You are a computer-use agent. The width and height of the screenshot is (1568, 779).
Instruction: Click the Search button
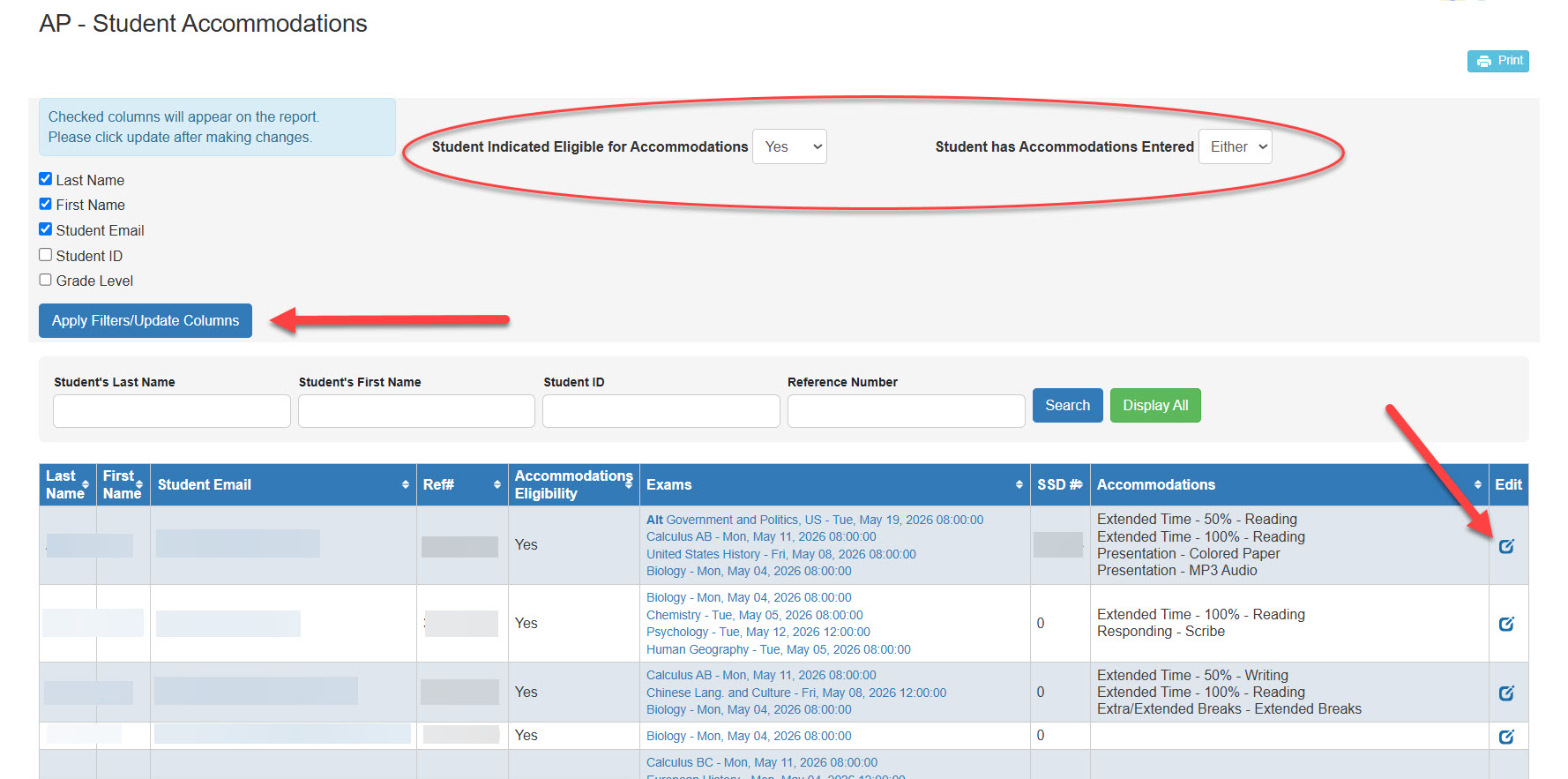pos(1067,405)
